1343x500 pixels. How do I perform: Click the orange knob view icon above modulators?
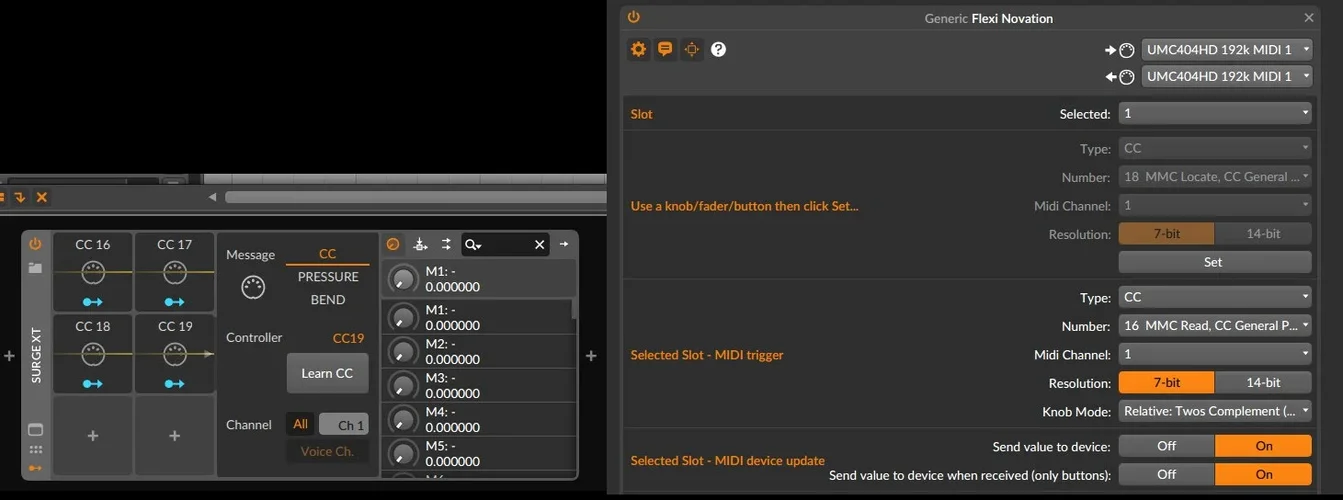393,244
